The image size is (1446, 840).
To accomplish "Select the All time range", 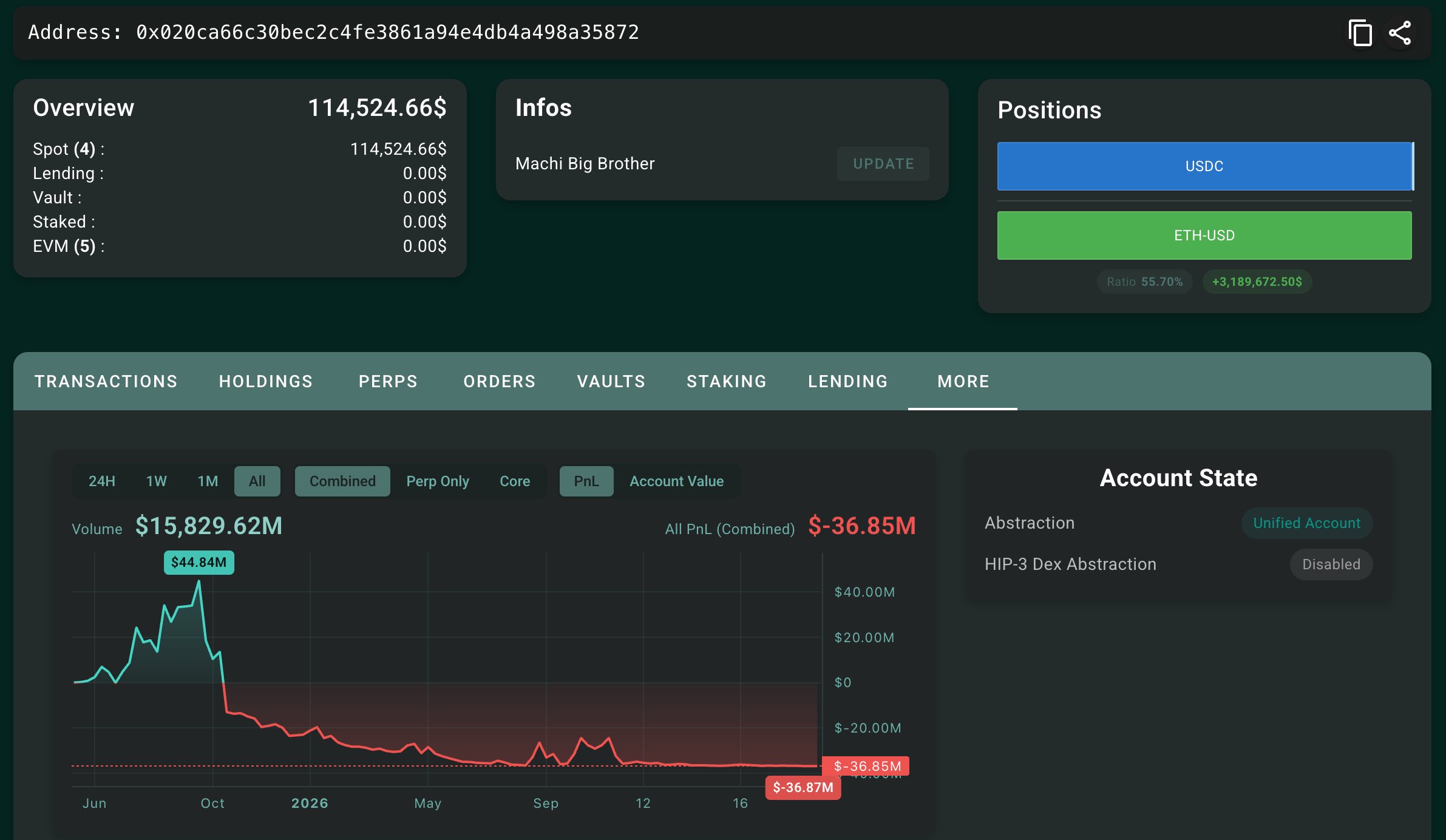I will pos(257,481).
